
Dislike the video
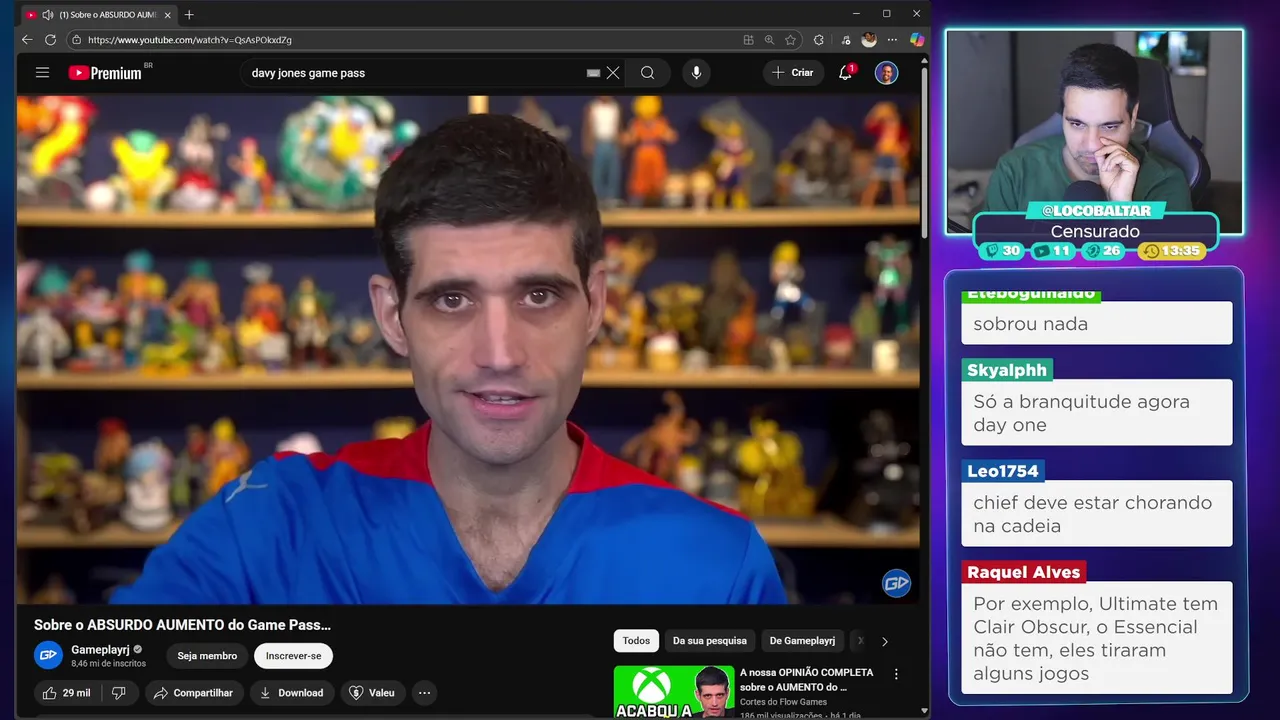click(x=118, y=693)
